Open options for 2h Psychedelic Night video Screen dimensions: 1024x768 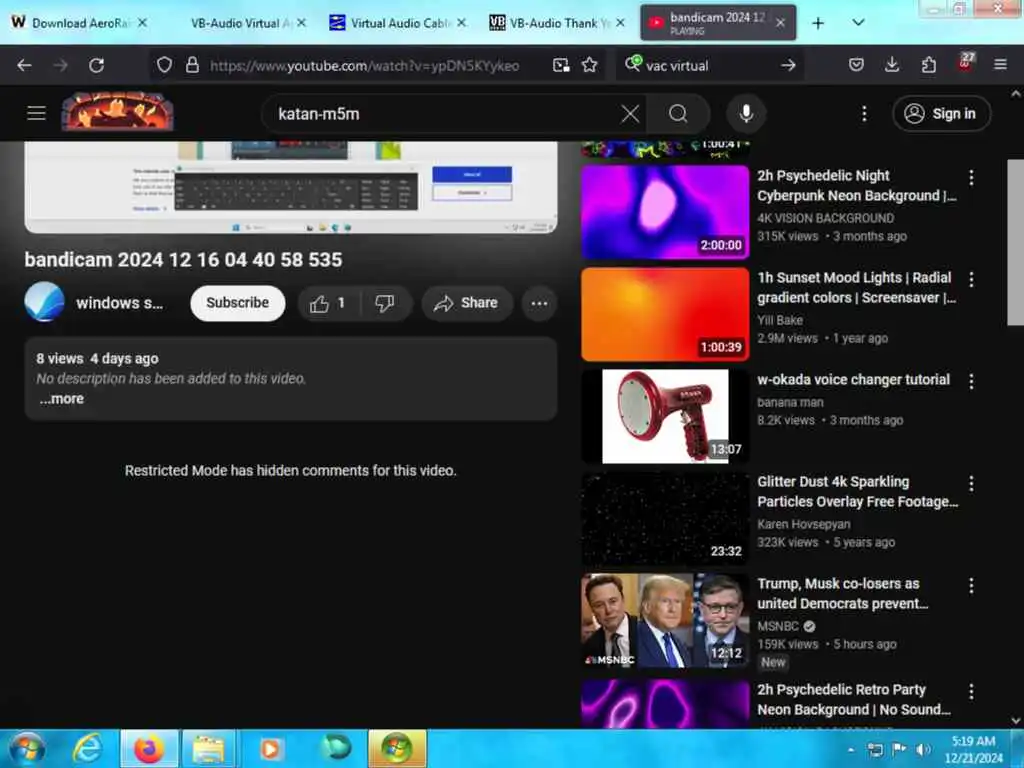tap(972, 178)
